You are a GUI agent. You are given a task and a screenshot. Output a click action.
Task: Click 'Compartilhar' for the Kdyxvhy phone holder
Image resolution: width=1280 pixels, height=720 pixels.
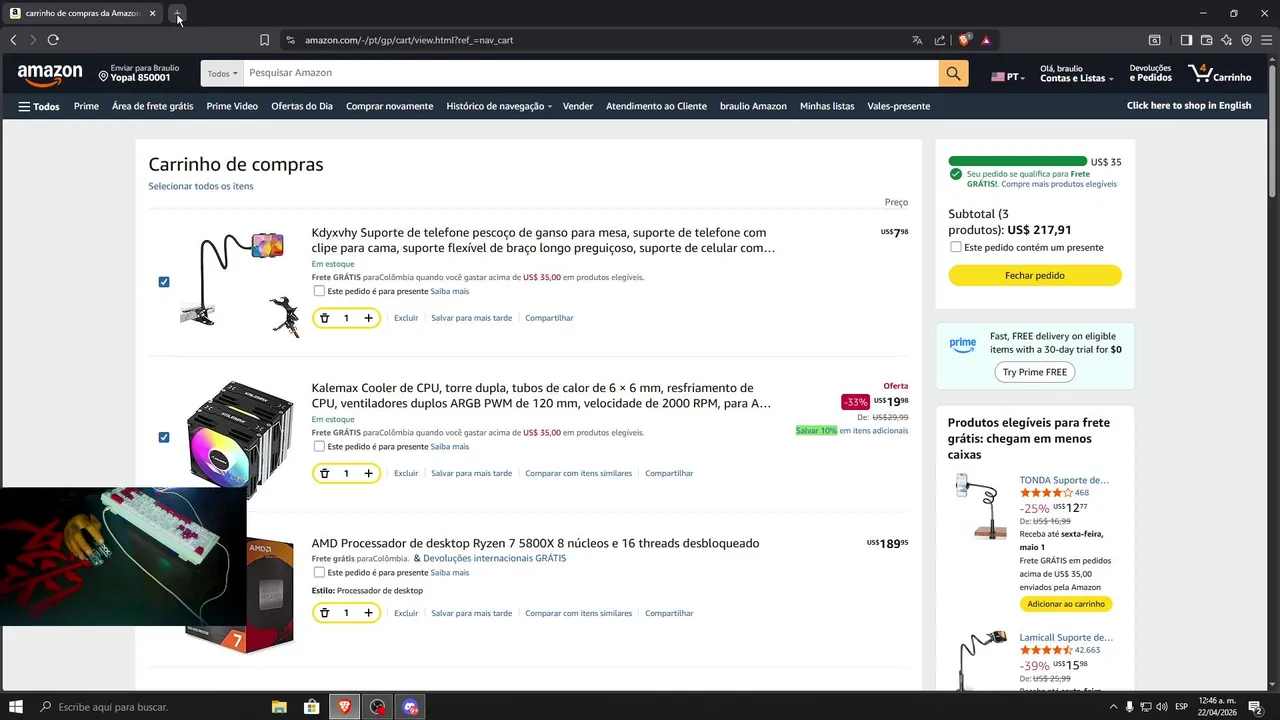(x=549, y=318)
